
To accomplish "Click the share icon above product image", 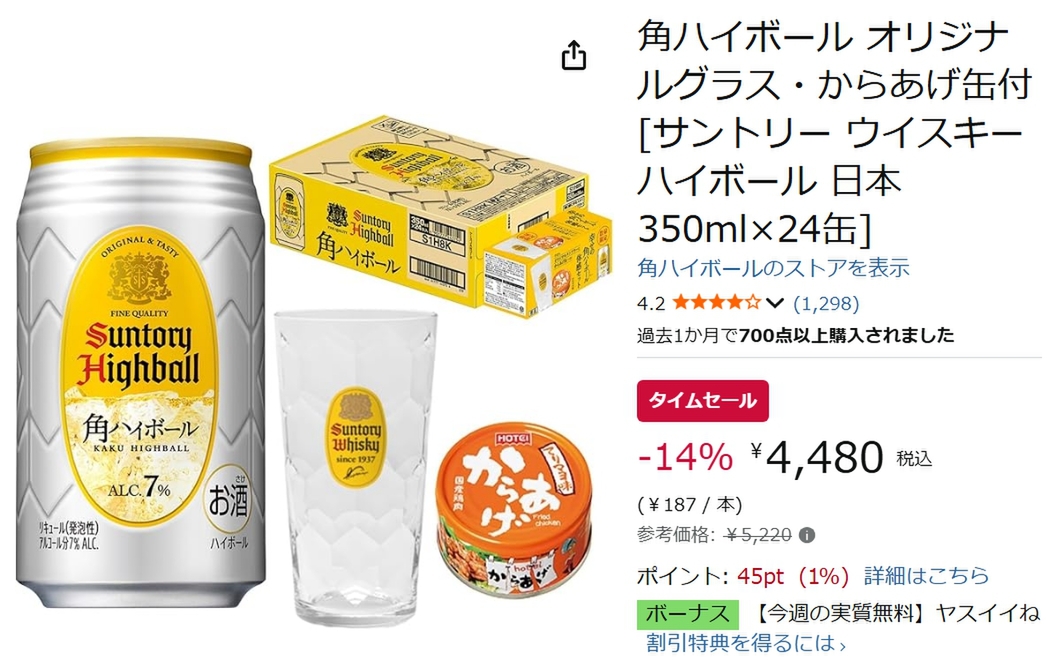I will click(574, 55).
